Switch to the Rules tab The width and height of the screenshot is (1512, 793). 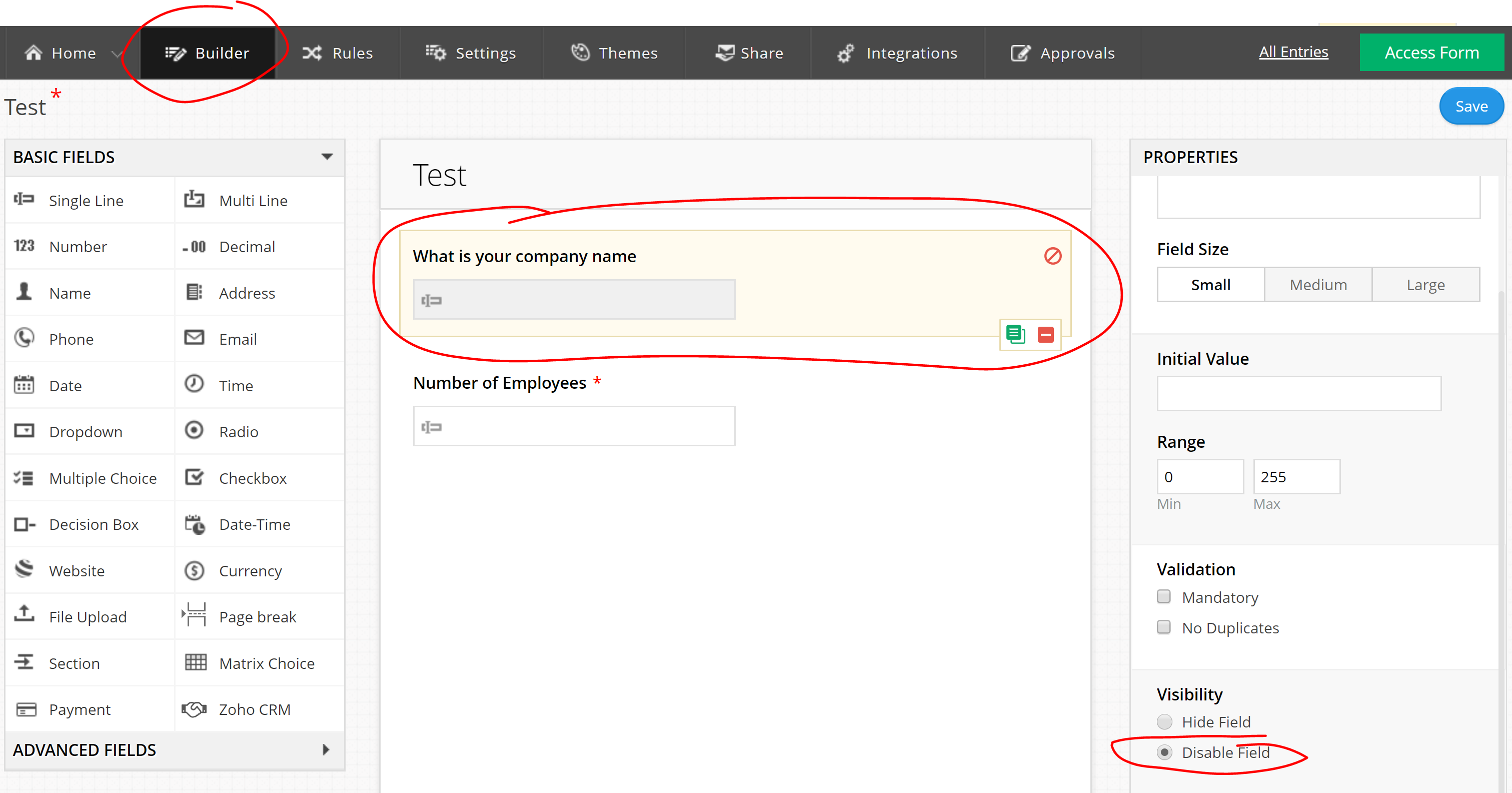(338, 53)
